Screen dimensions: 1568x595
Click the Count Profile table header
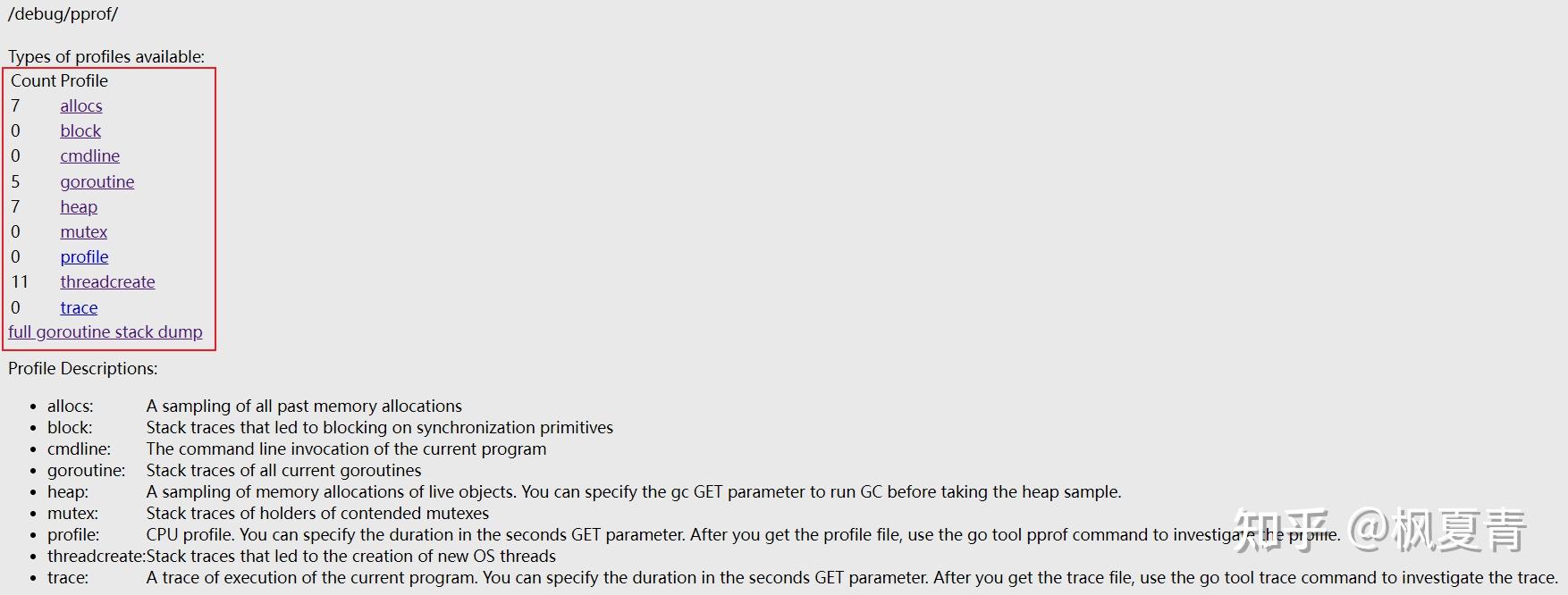coord(59,81)
